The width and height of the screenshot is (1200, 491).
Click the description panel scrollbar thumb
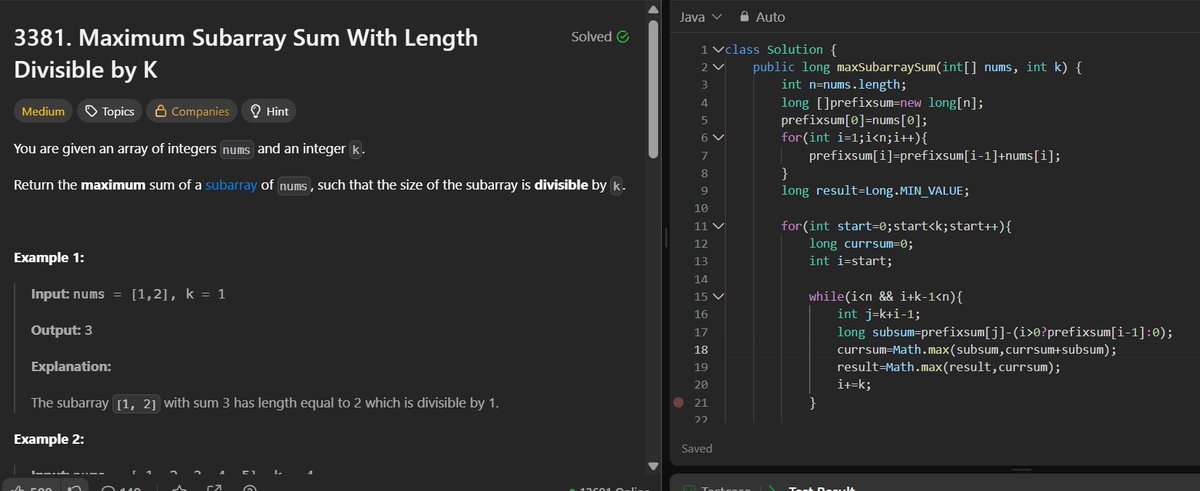(654, 90)
